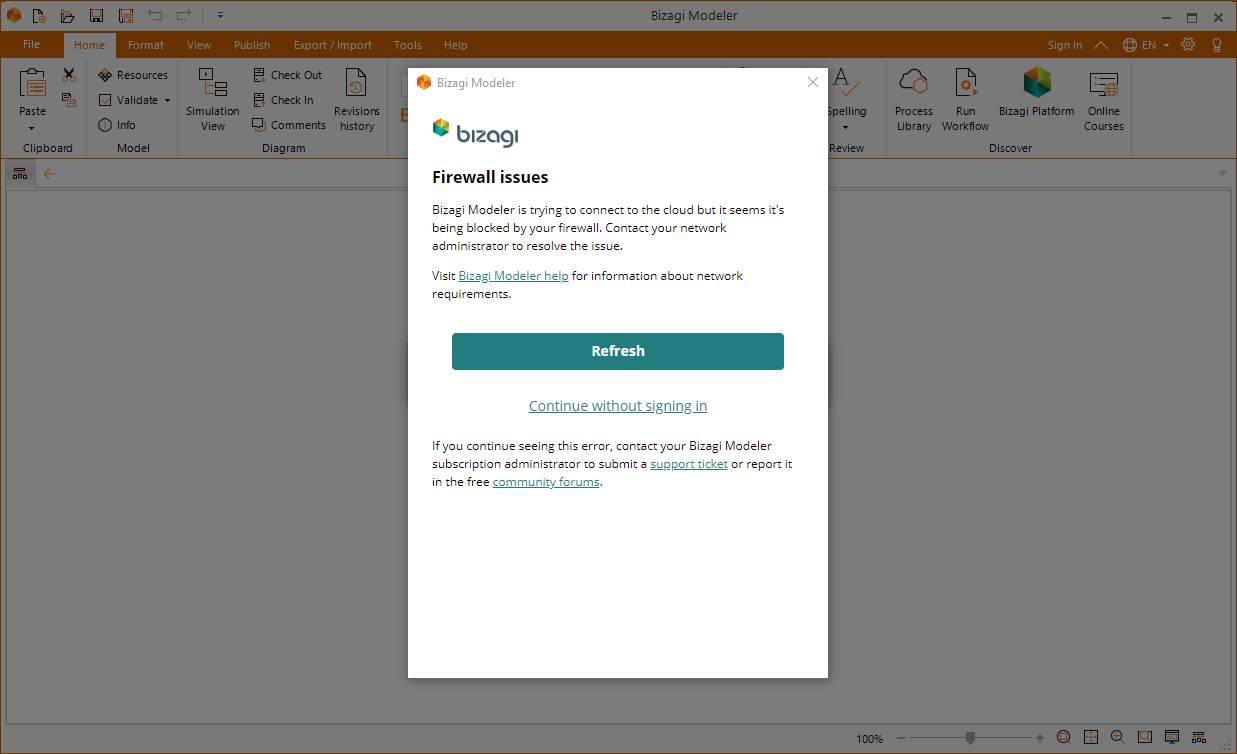The width and height of the screenshot is (1237, 754).
Task: Click the fit-to-window zoom icon
Action: pyautogui.click(x=1064, y=738)
